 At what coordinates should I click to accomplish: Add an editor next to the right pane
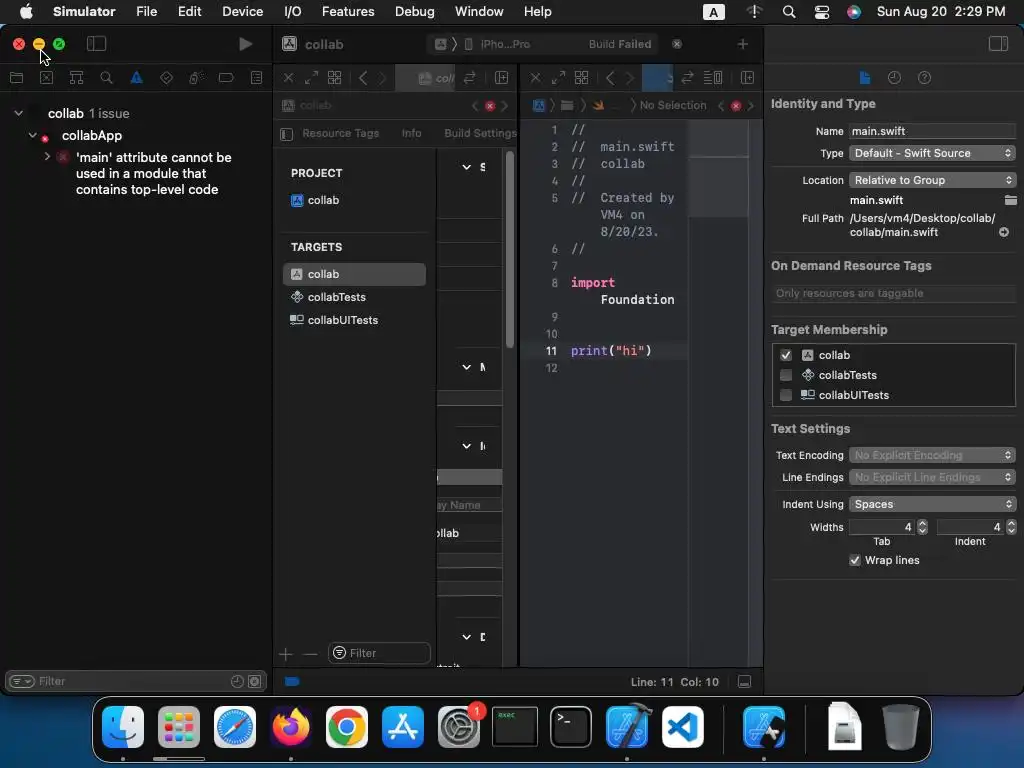pos(748,78)
